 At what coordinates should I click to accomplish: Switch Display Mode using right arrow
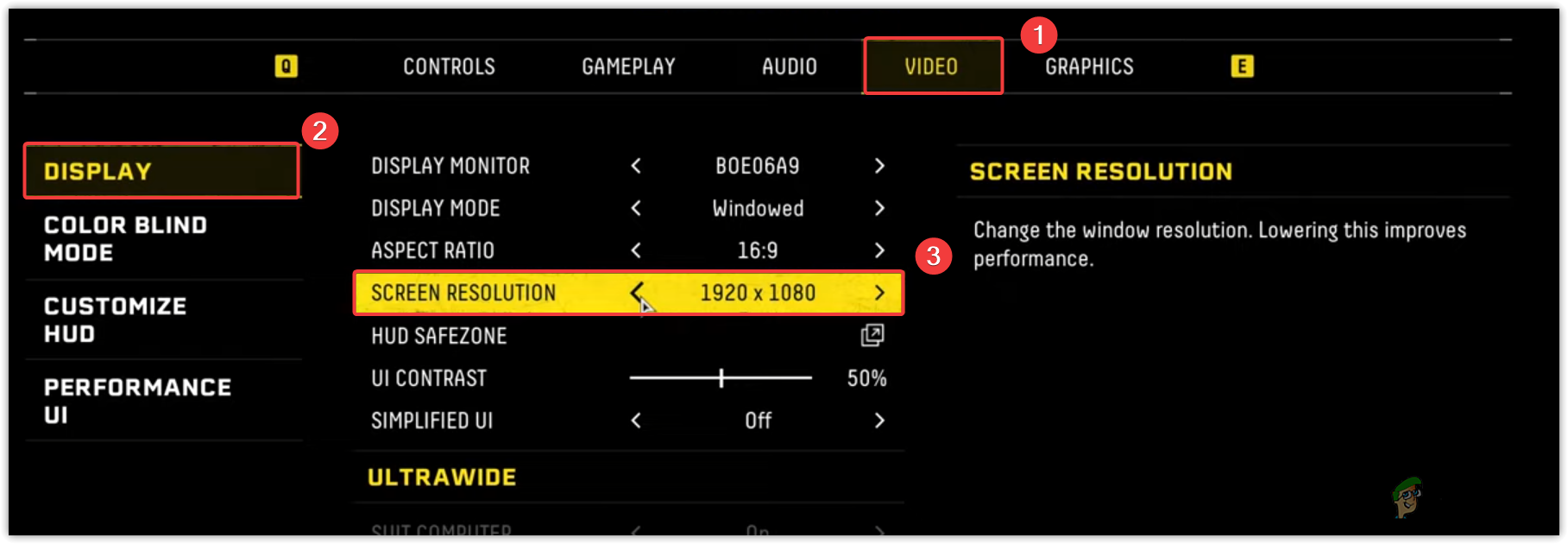point(879,208)
